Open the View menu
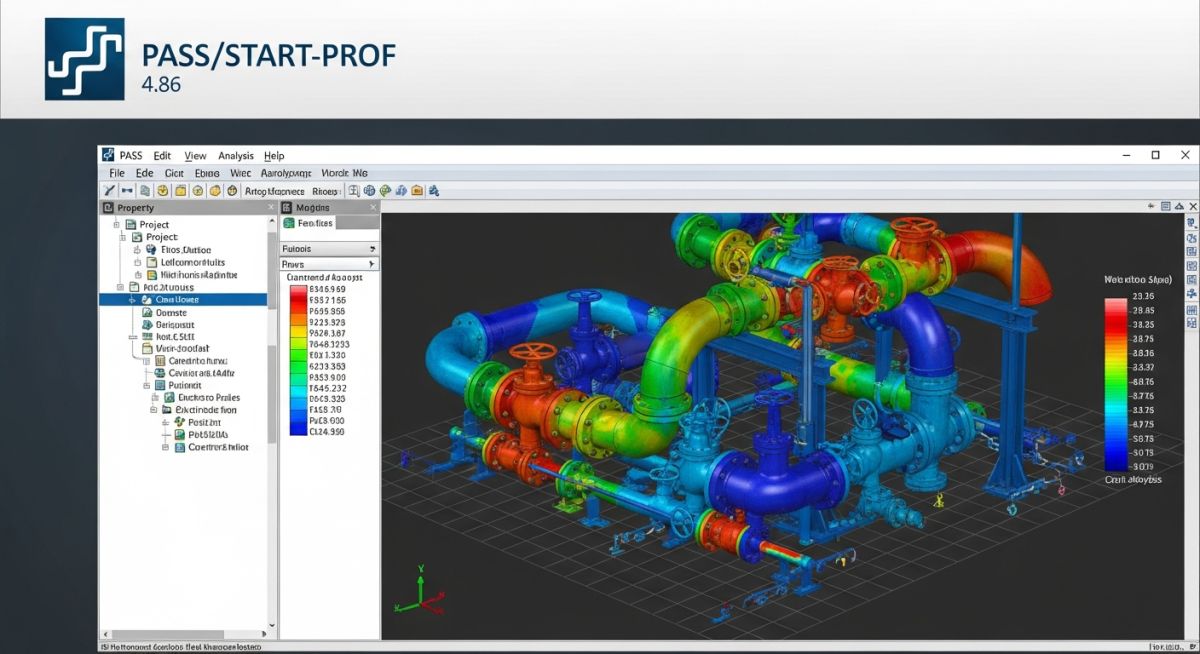 click(x=195, y=156)
